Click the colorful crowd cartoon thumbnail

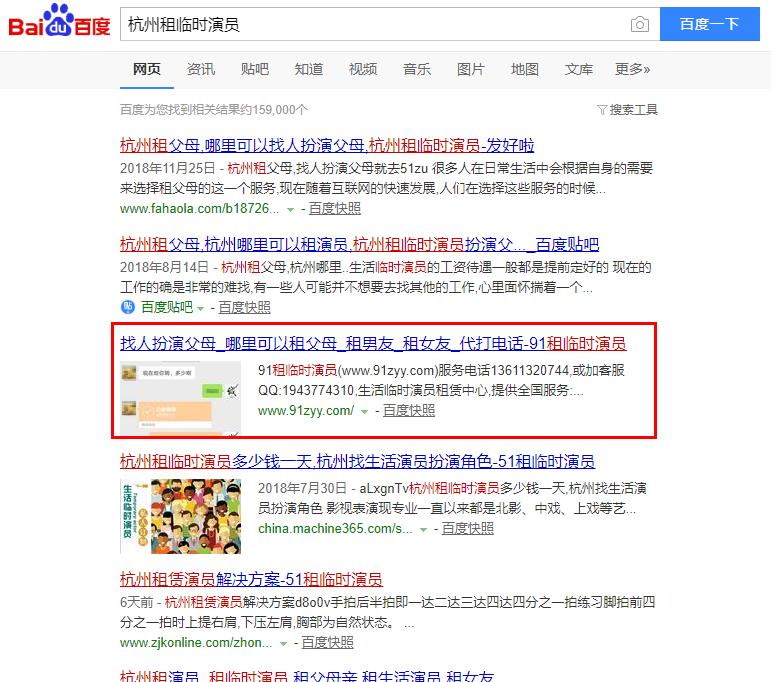pyautogui.click(x=180, y=516)
